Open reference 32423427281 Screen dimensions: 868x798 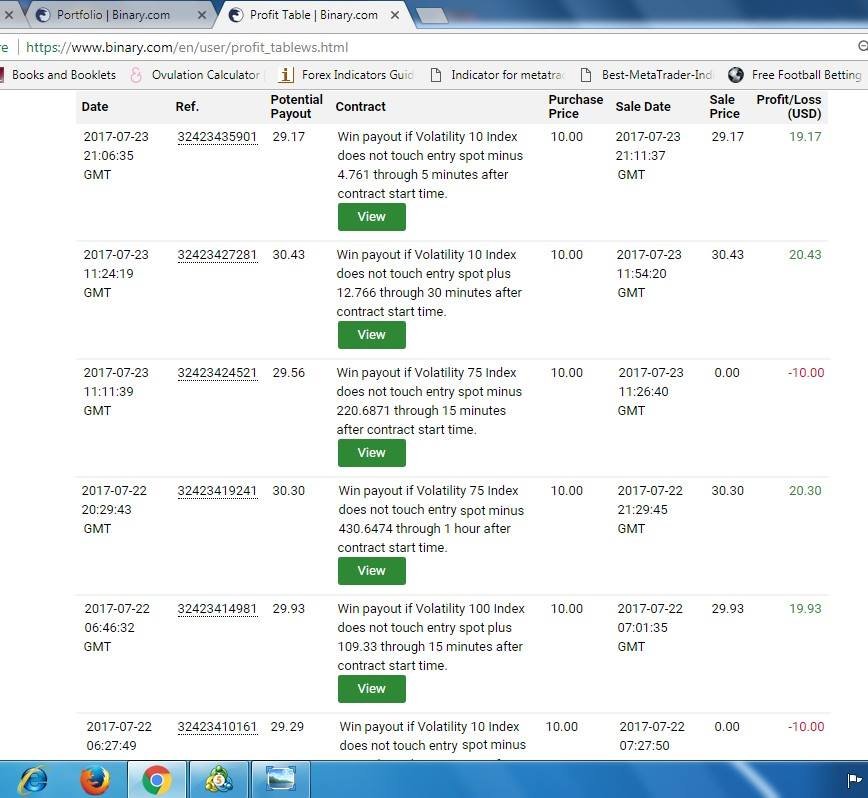[x=218, y=255]
